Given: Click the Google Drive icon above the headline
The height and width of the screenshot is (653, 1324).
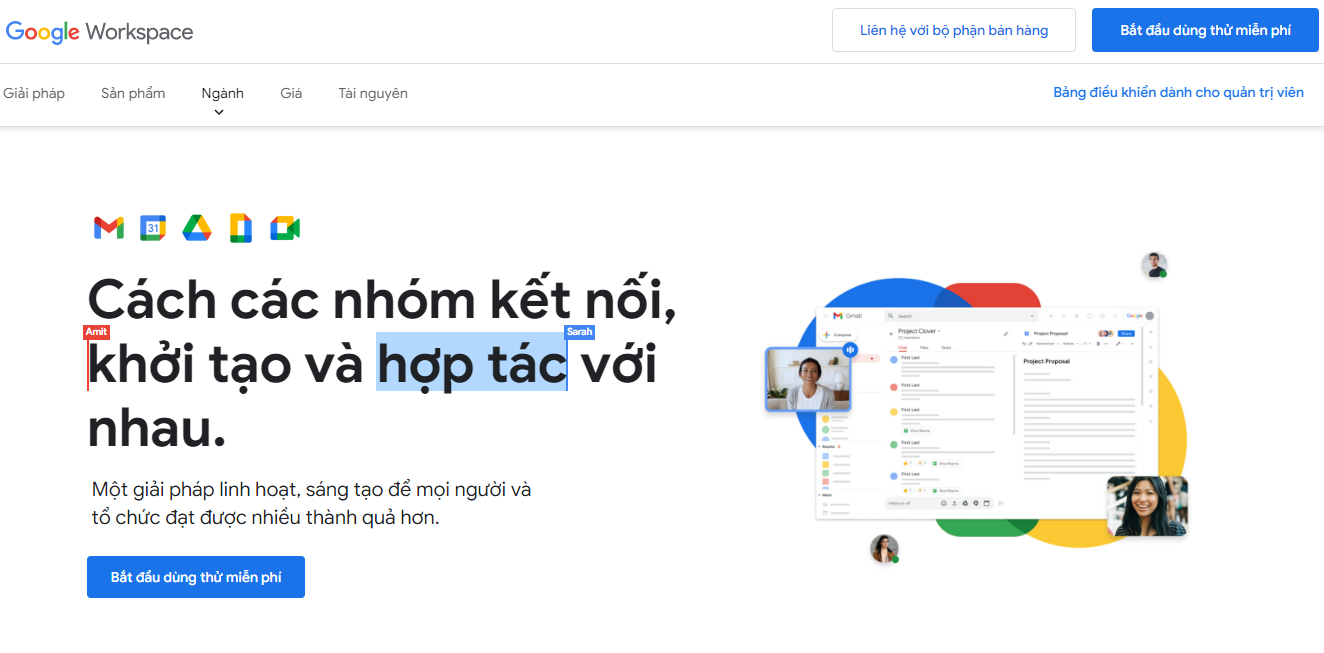Looking at the screenshot, I should (197, 228).
